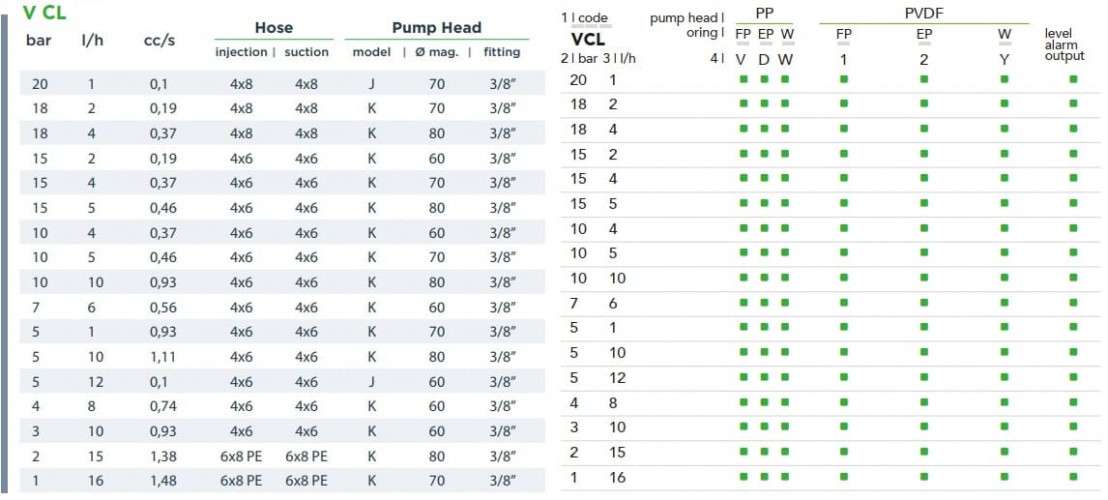Click the PVDF FP green square in the 18 bar 2 l/h row
Viewport: 1108px width, 500px height.
tap(843, 104)
